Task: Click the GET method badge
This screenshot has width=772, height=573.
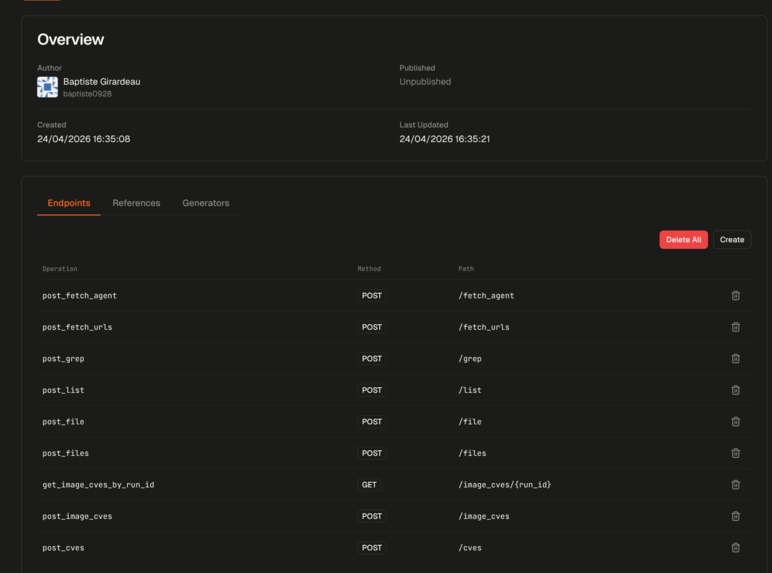Action: [369, 485]
